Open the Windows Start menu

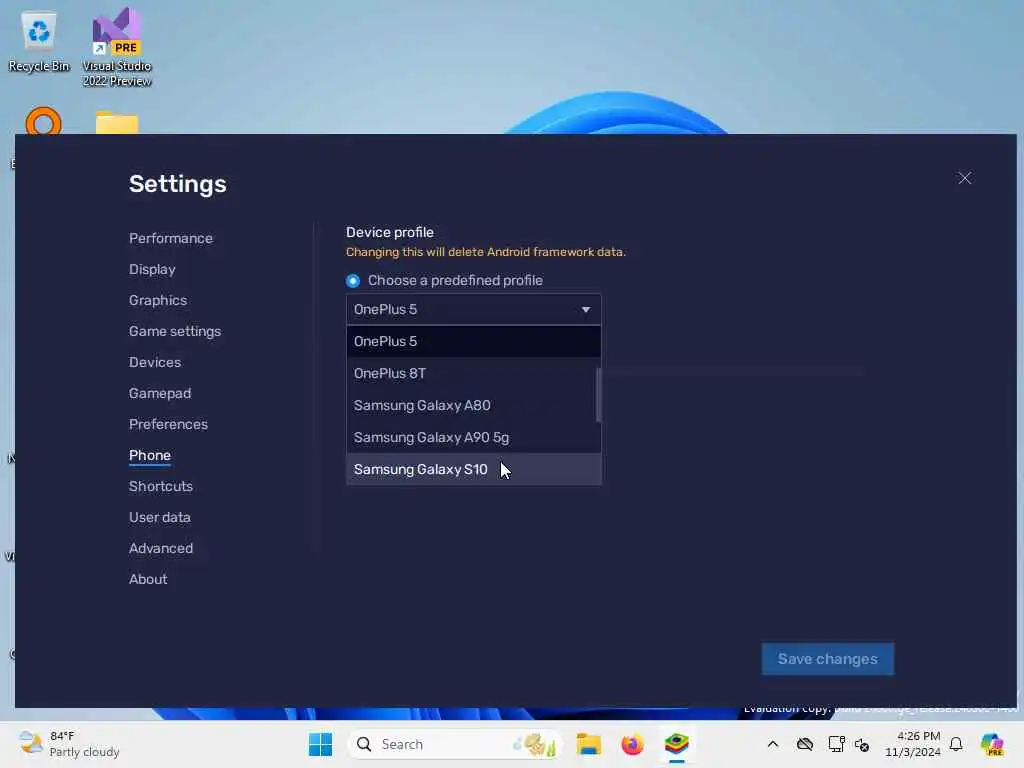321,744
